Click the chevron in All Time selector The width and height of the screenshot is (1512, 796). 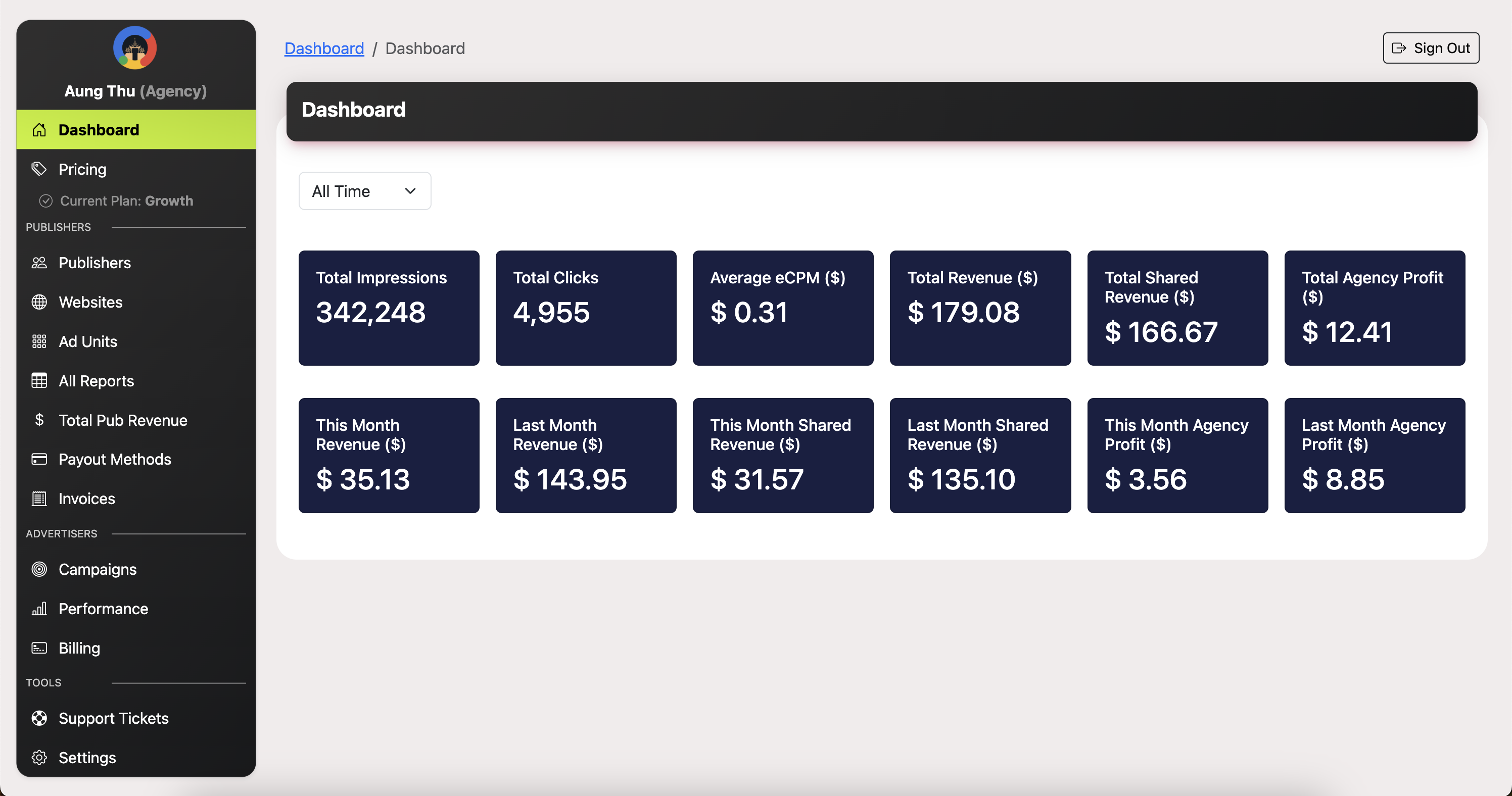[410, 191]
